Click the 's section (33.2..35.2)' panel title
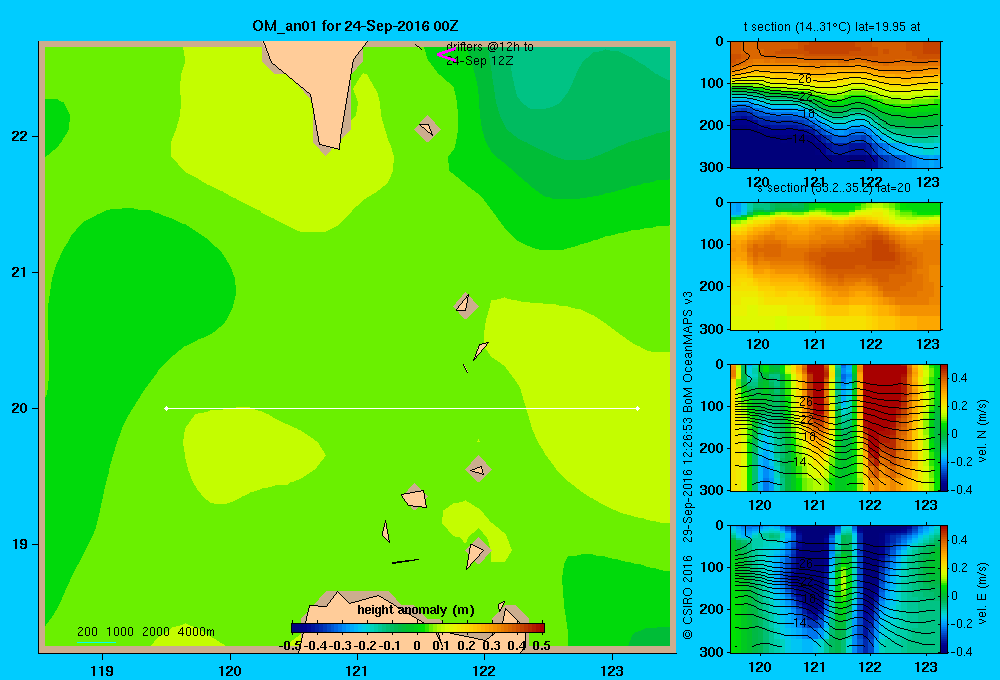The height and width of the screenshot is (680, 1000). (x=834, y=188)
